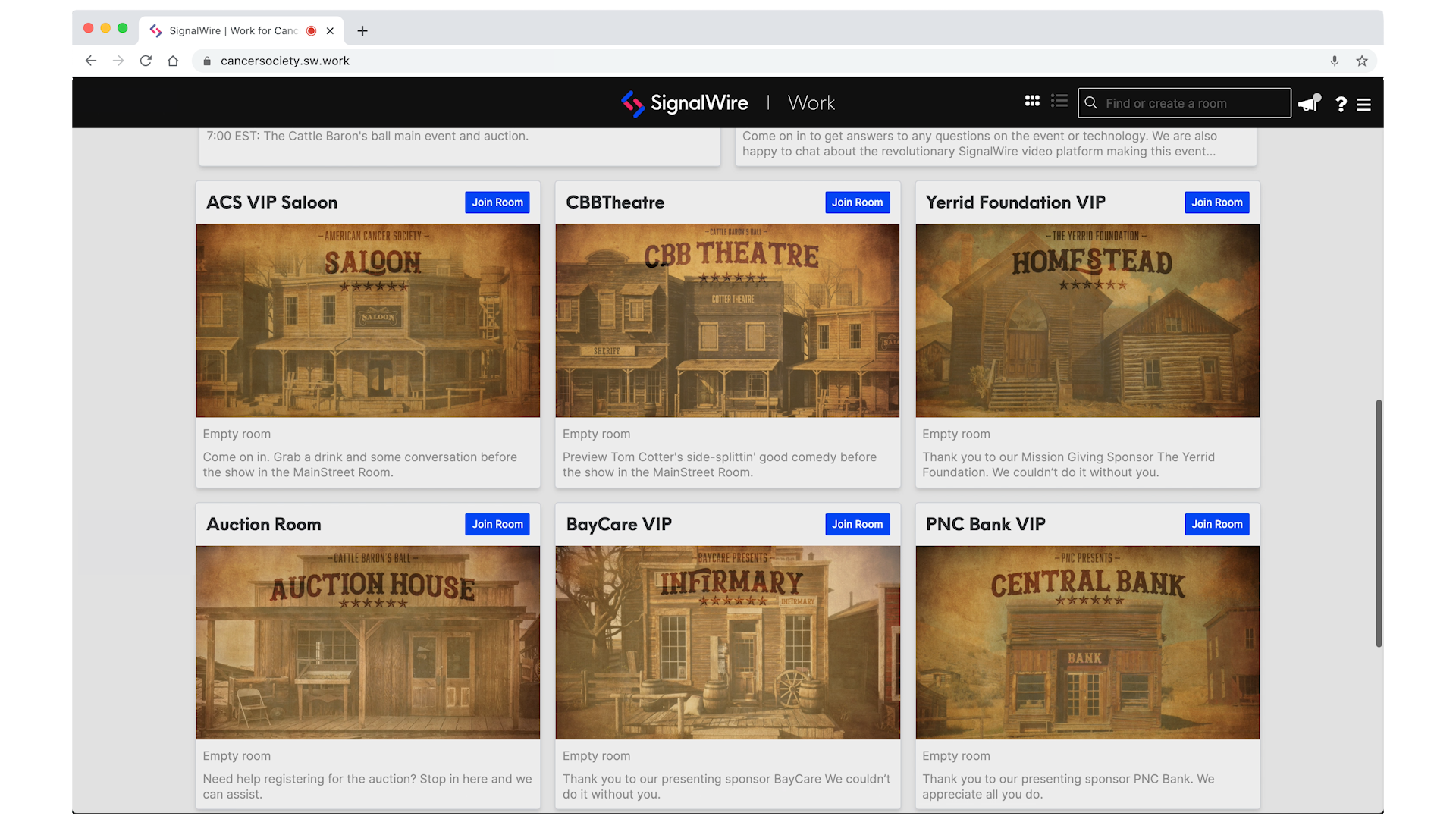The image size is (1456, 819).
Task: Open the browser home page
Action: [x=173, y=61]
